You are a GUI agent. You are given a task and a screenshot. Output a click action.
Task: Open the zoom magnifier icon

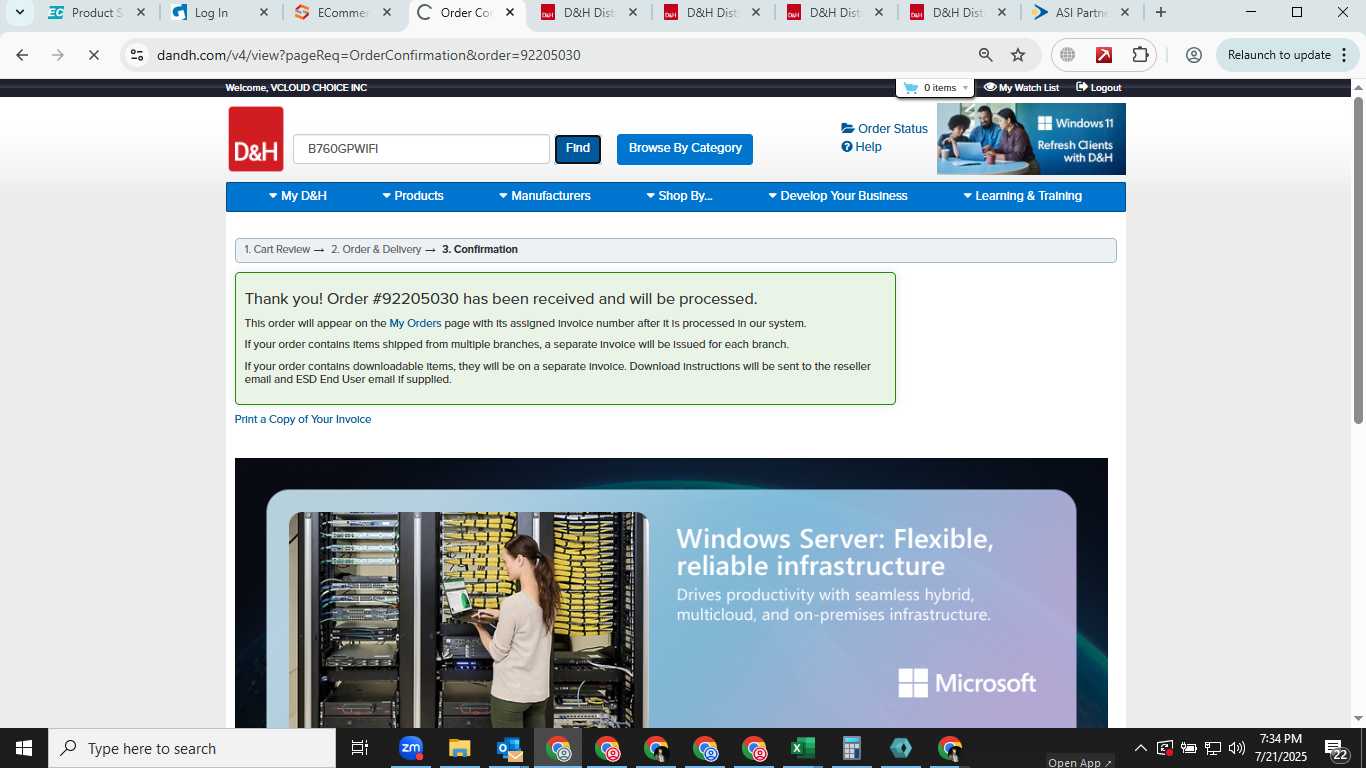[986, 55]
